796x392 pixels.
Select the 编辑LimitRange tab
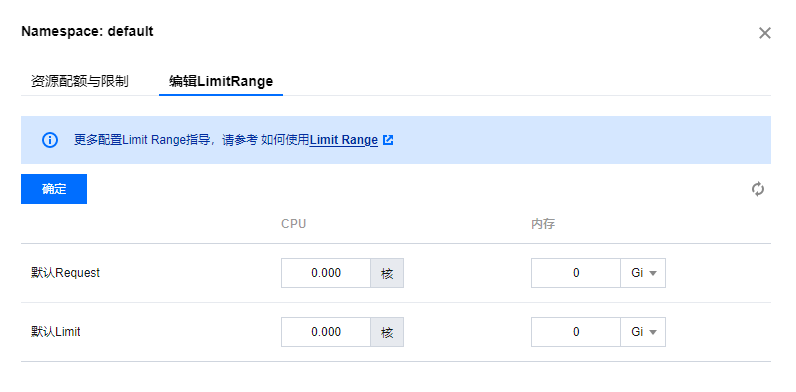pos(221,81)
